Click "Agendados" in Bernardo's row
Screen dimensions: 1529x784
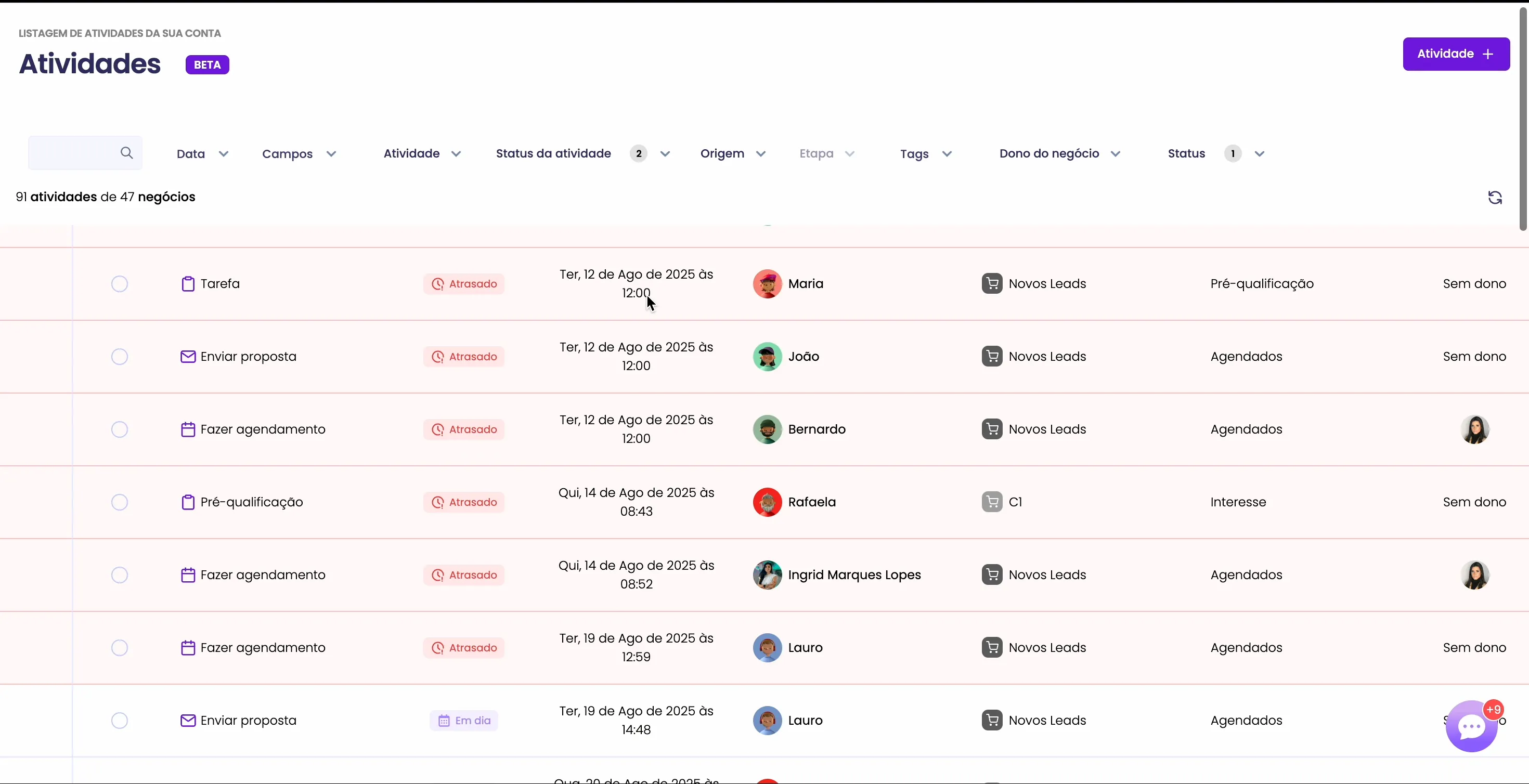1247,429
